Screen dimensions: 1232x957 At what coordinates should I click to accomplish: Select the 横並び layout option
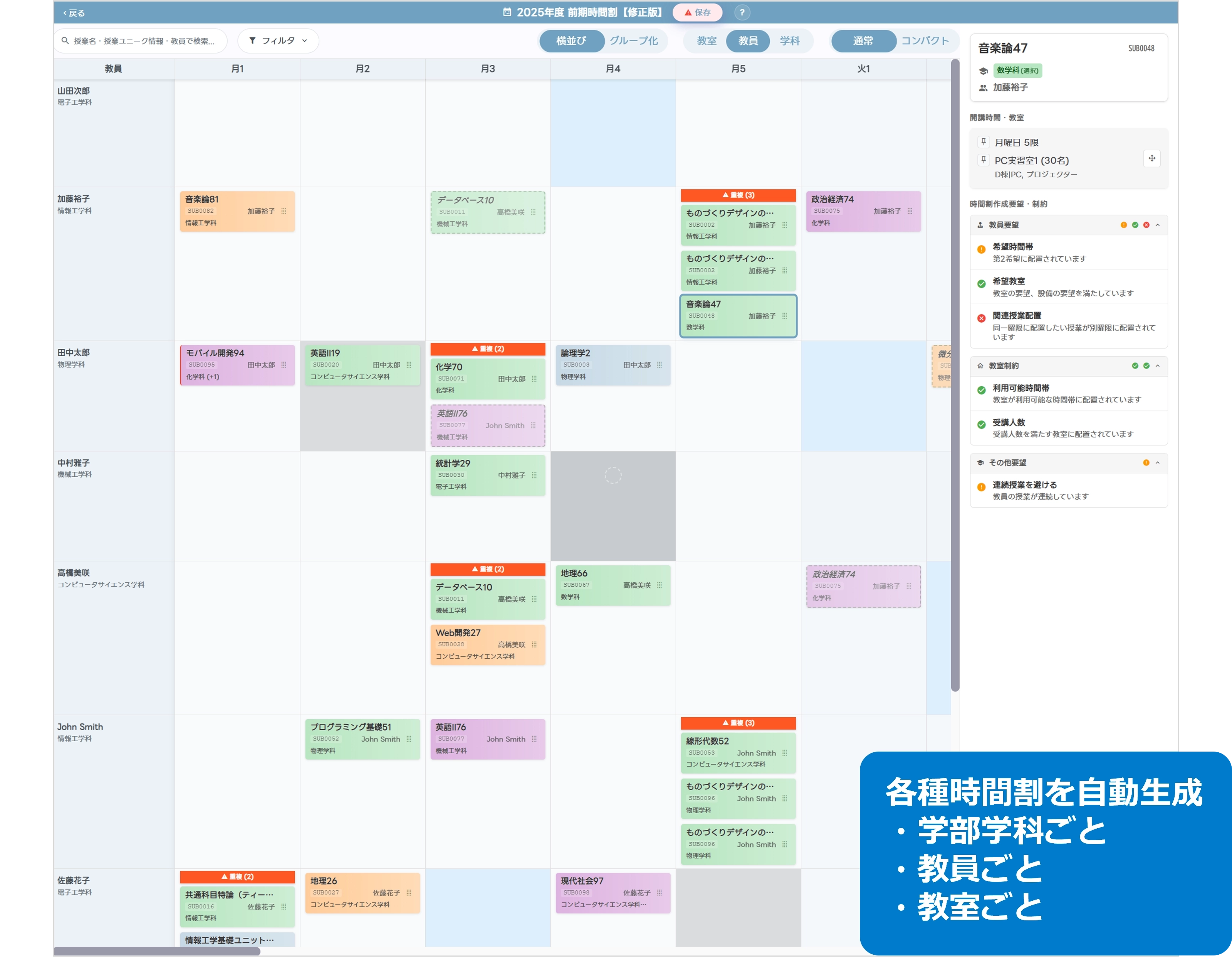[571, 40]
